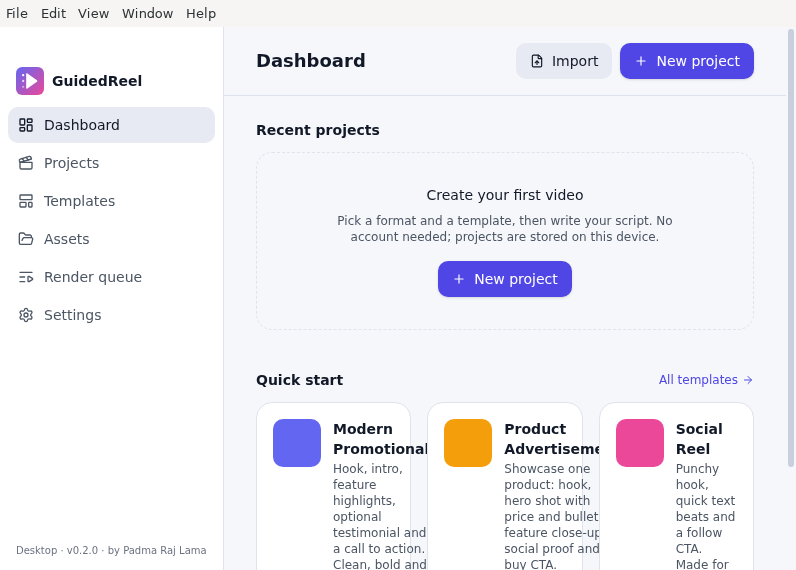Click the Assets folder icon
This screenshot has width=796, height=570.
click(26, 239)
